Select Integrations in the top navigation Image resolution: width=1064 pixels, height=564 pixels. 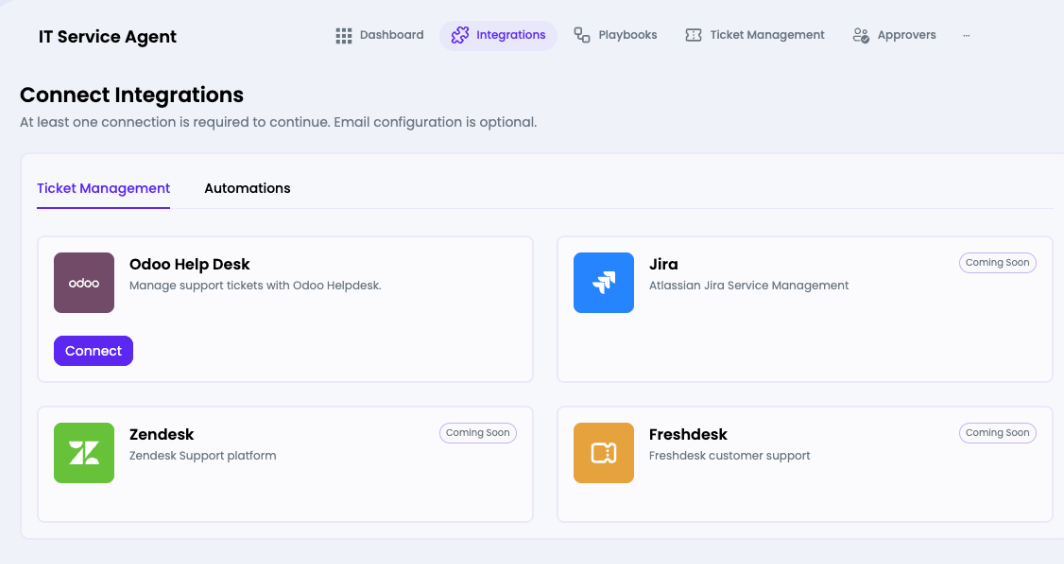(498, 35)
